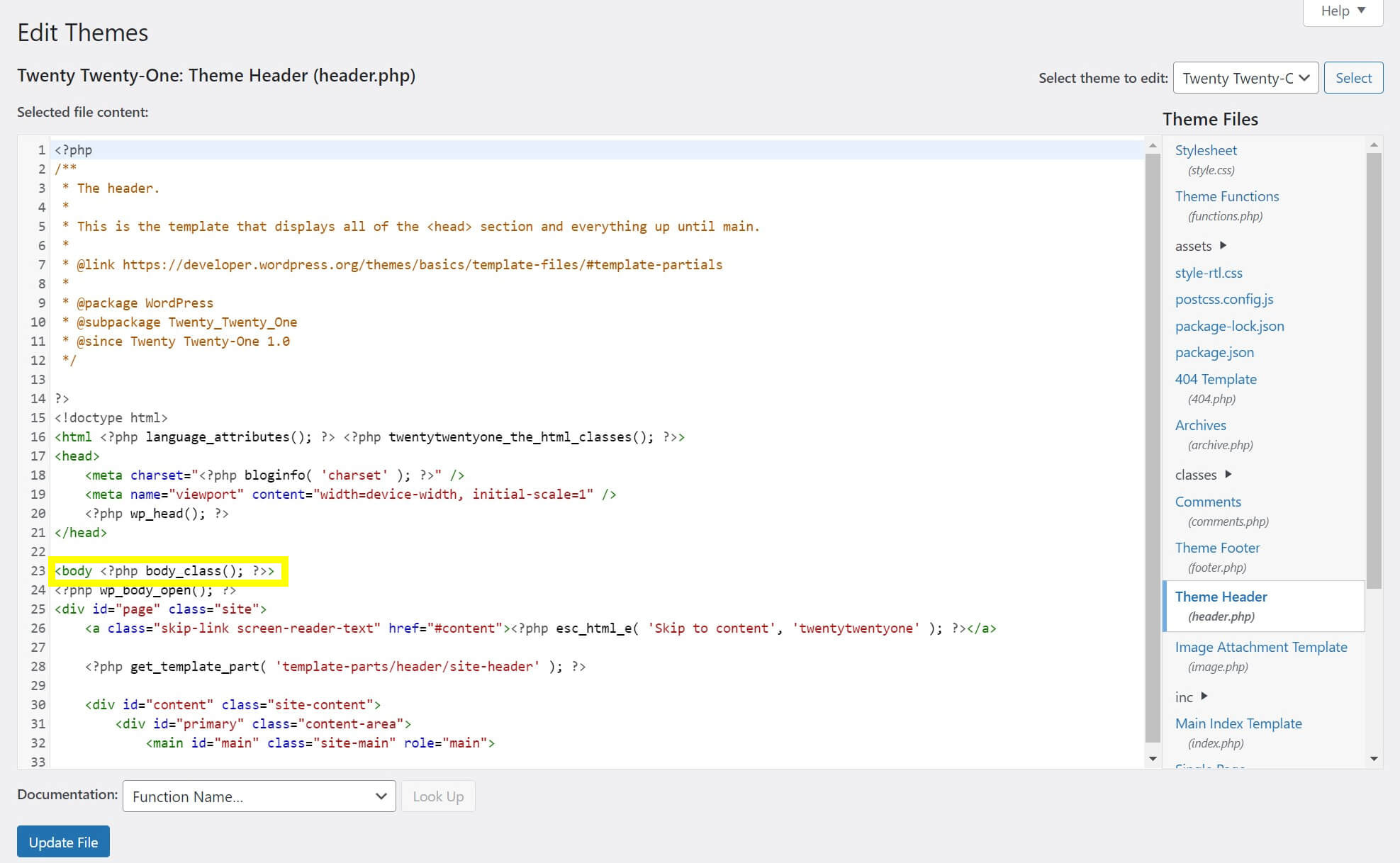
Task: Open the 404 Template file
Action: coord(1216,379)
